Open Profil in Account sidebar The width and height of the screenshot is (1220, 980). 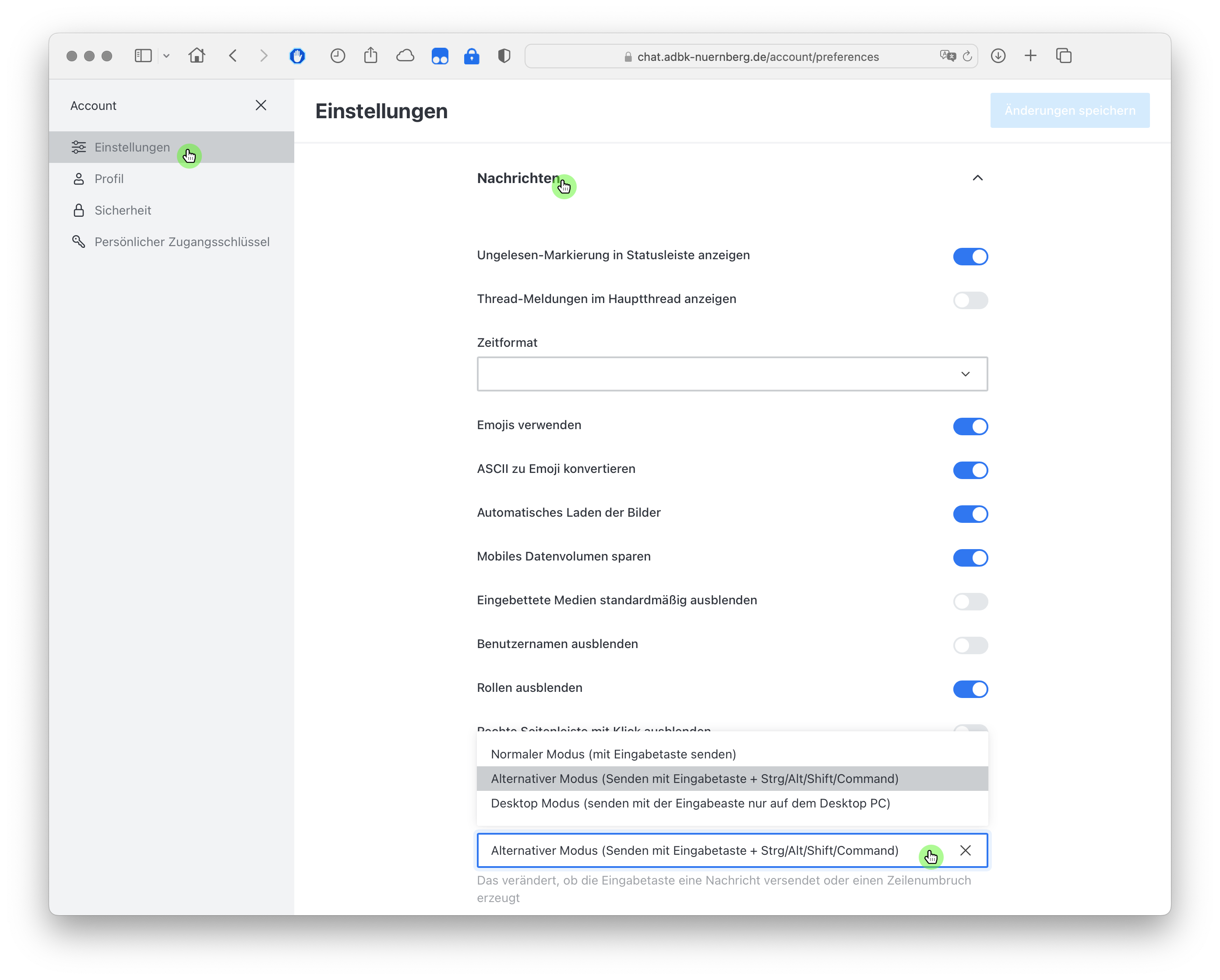tap(172, 179)
